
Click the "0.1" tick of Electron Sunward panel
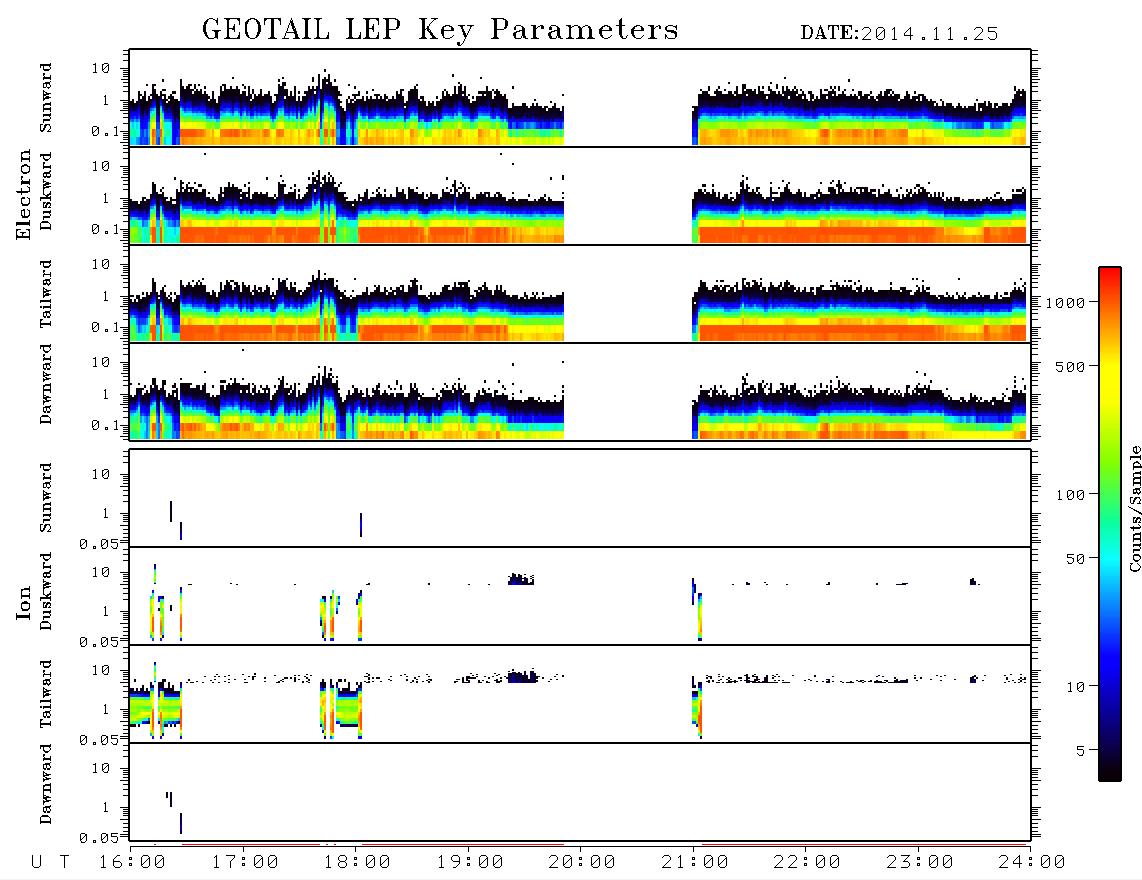click(106, 131)
